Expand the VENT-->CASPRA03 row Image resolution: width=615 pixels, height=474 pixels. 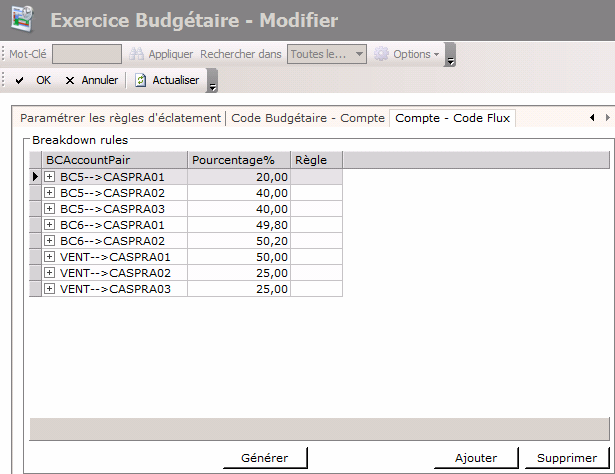[x=50, y=289]
